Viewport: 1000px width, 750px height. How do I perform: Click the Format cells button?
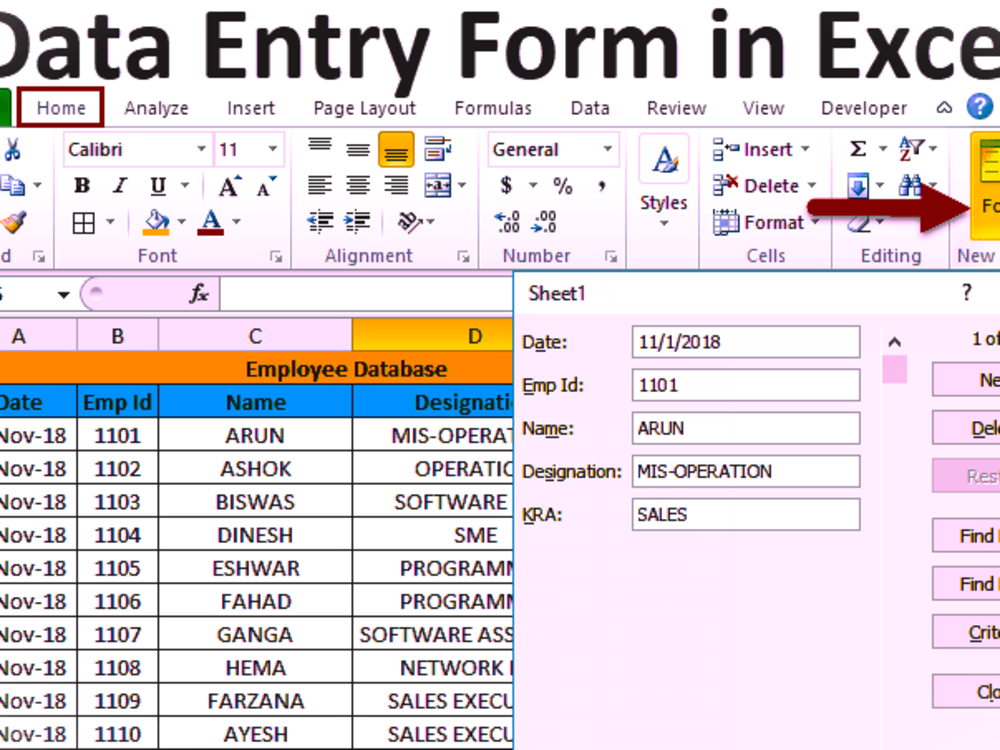tap(767, 223)
